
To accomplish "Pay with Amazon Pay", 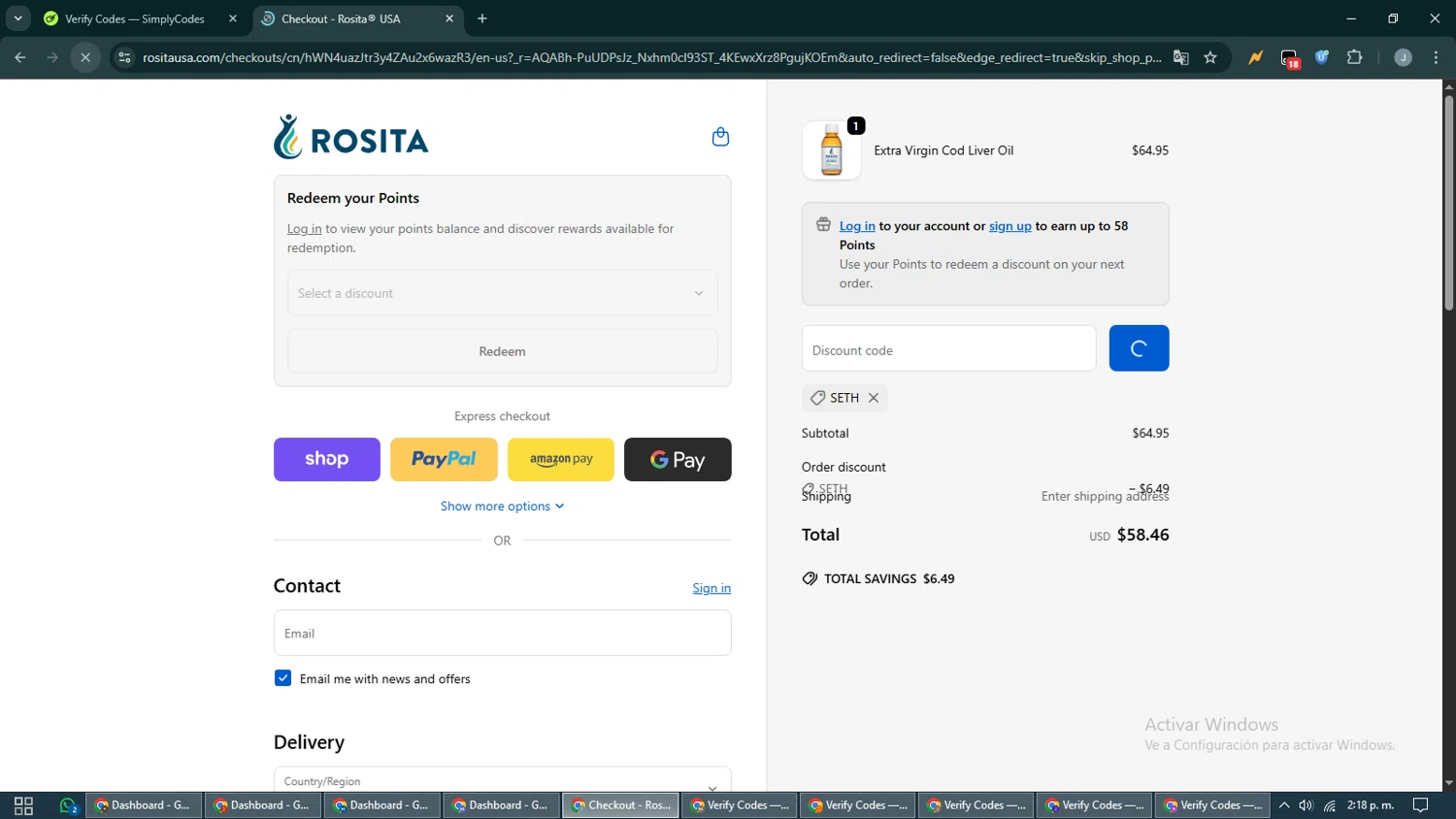I will click(561, 459).
